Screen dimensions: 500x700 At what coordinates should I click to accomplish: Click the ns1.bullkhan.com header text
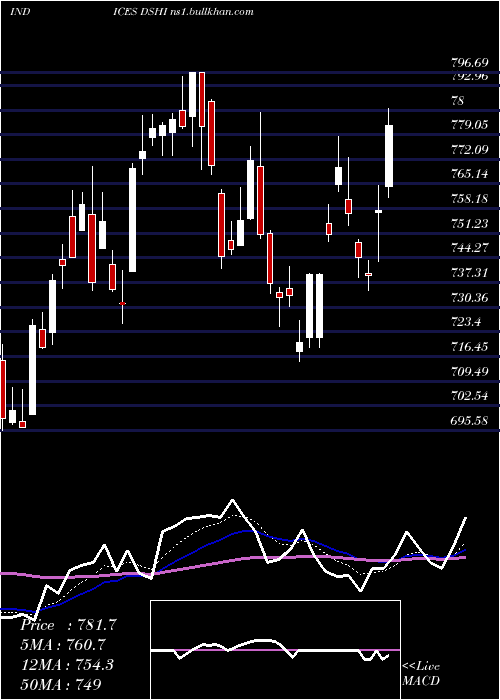pos(213,11)
